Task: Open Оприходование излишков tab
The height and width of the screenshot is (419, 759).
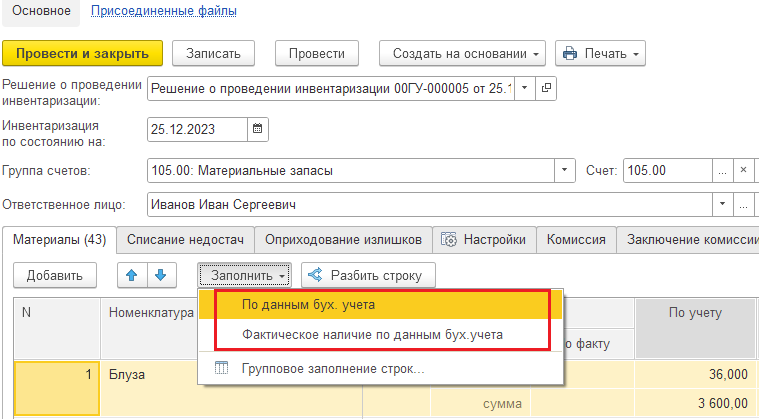Action: click(x=343, y=239)
